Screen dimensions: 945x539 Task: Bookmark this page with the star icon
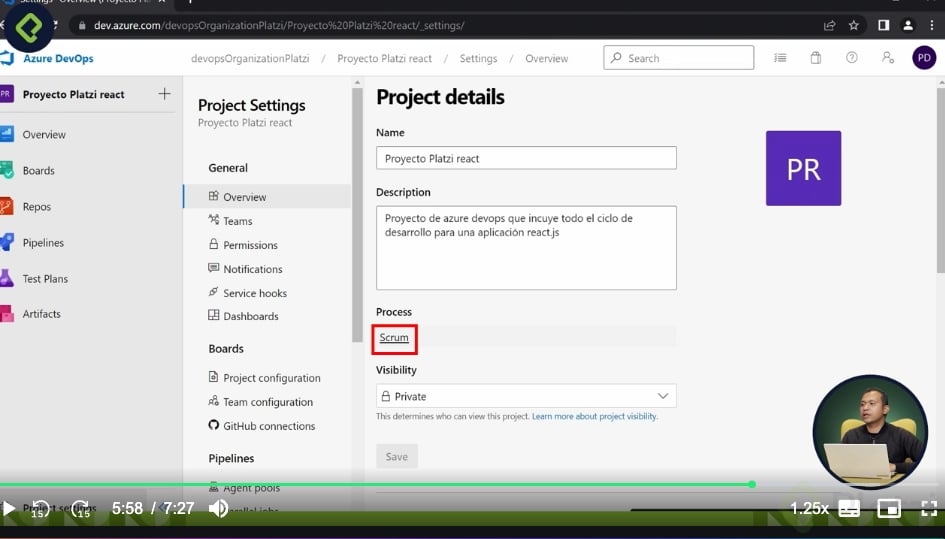pos(853,25)
